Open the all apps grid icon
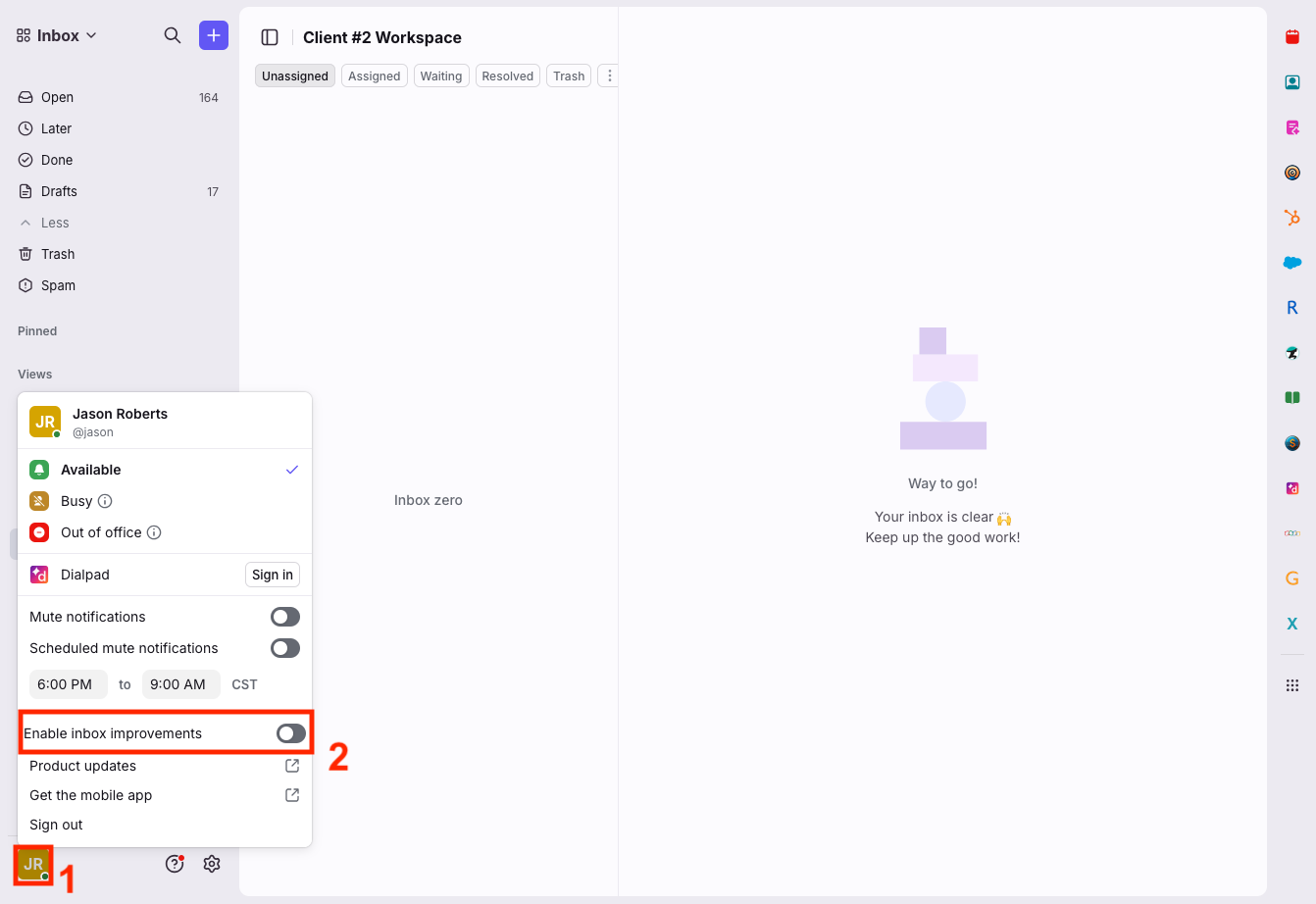 coord(1291,685)
